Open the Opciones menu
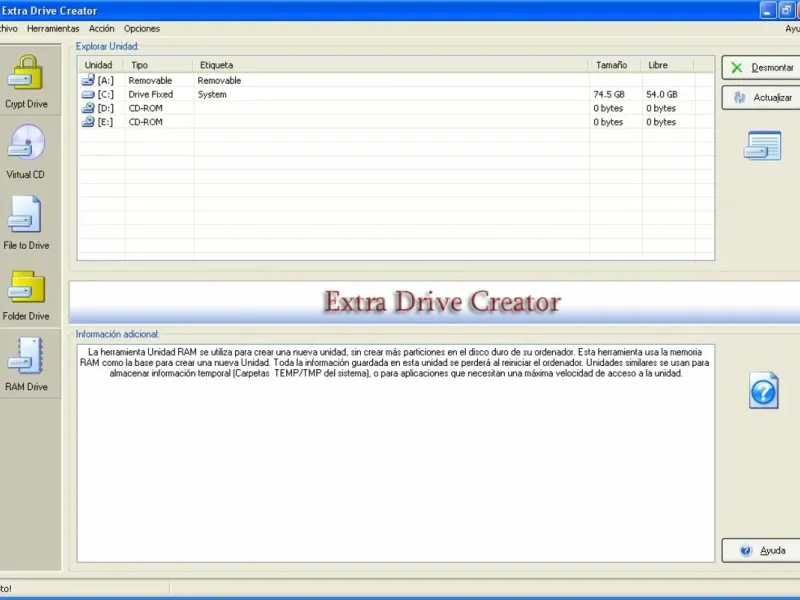 (x=142, y=29)
